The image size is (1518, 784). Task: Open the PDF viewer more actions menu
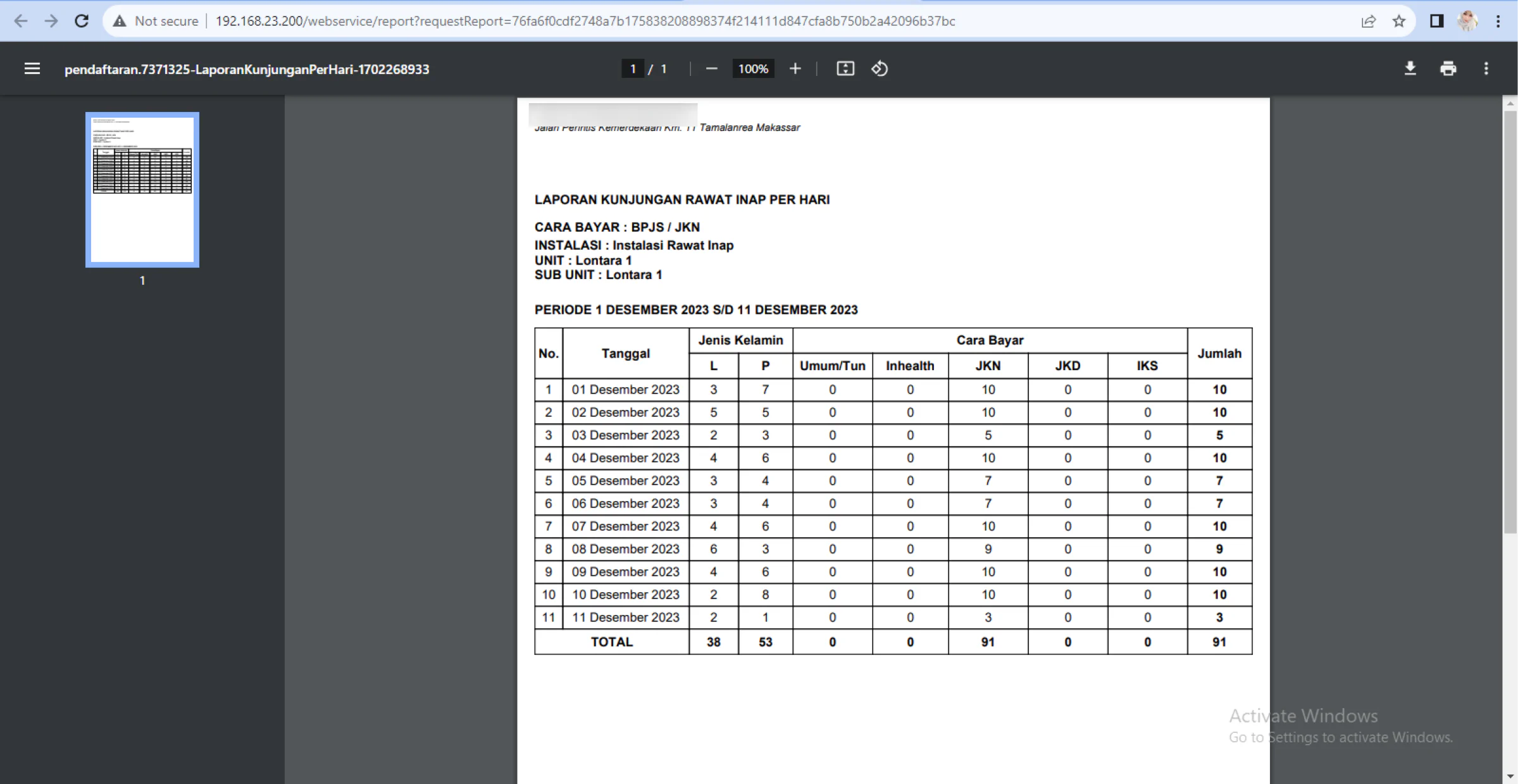1486,69
